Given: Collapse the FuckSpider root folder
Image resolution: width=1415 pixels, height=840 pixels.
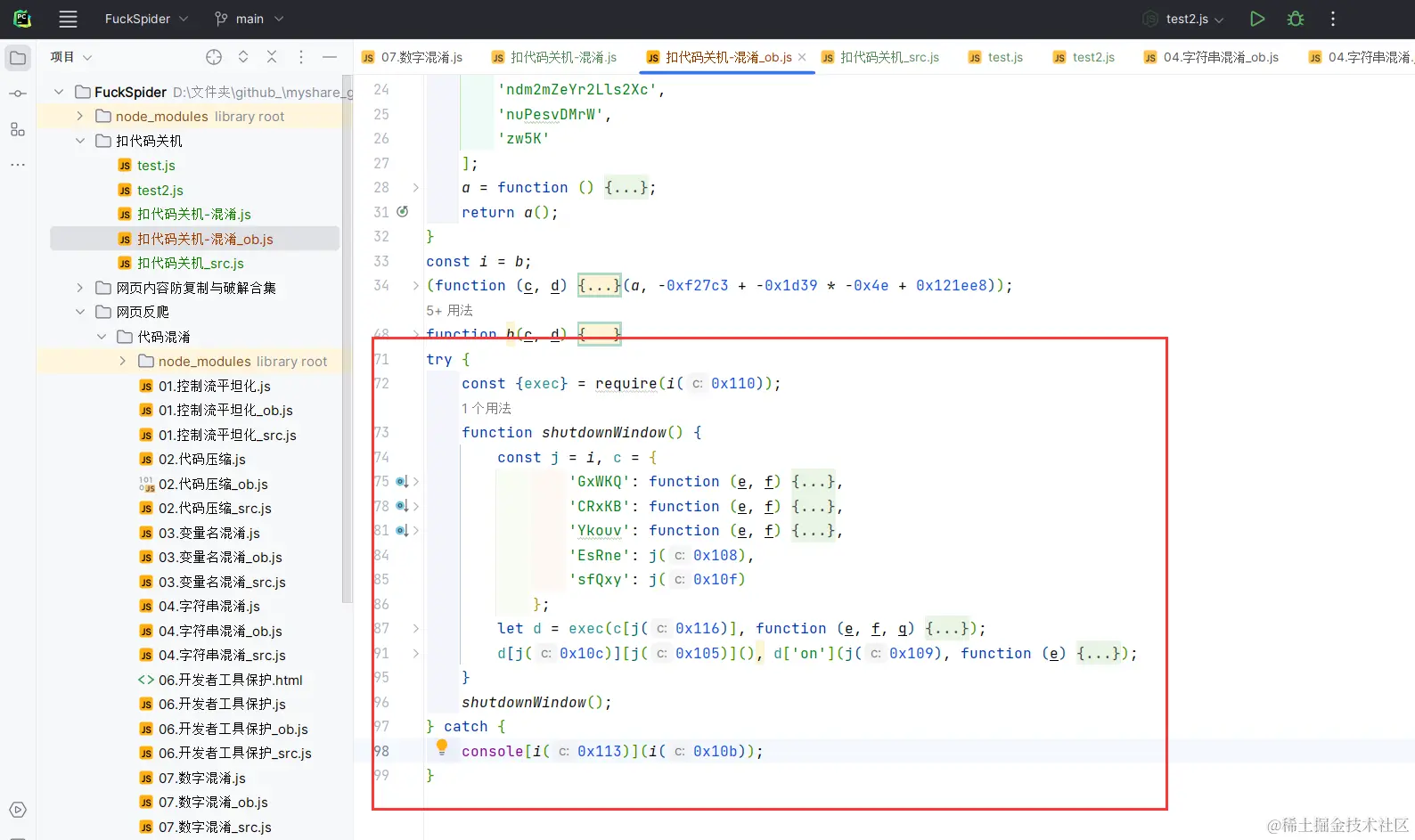Looking at the screenshot, I should pos(59,92).
